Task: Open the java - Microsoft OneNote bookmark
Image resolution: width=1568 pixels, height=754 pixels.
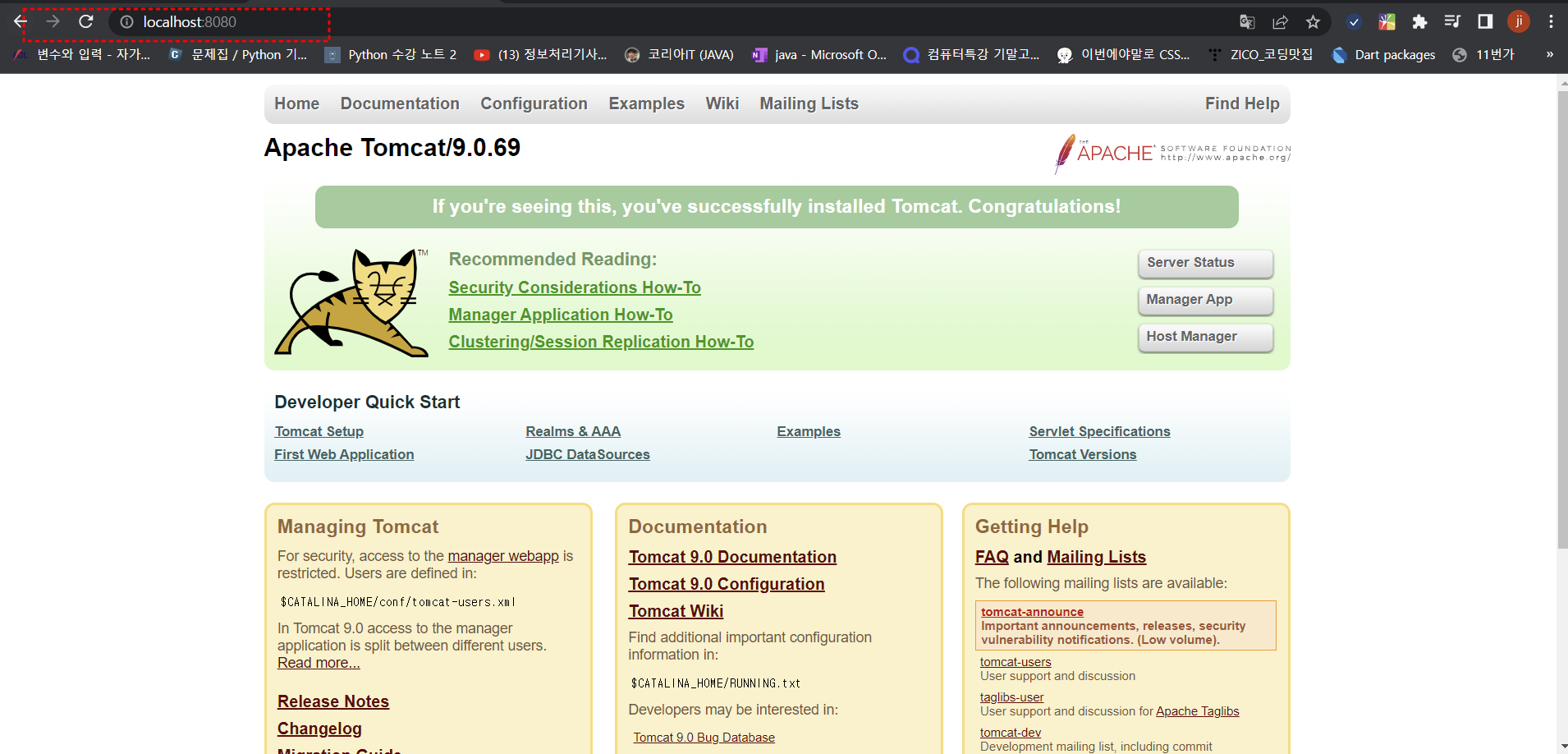Action: point(819,54)
